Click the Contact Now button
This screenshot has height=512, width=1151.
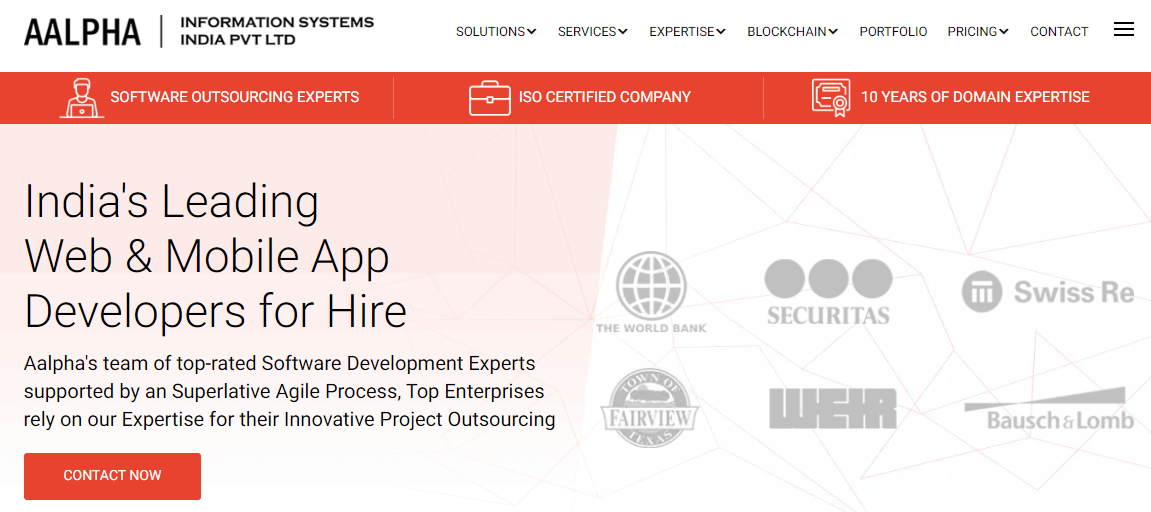coord(112,476)
